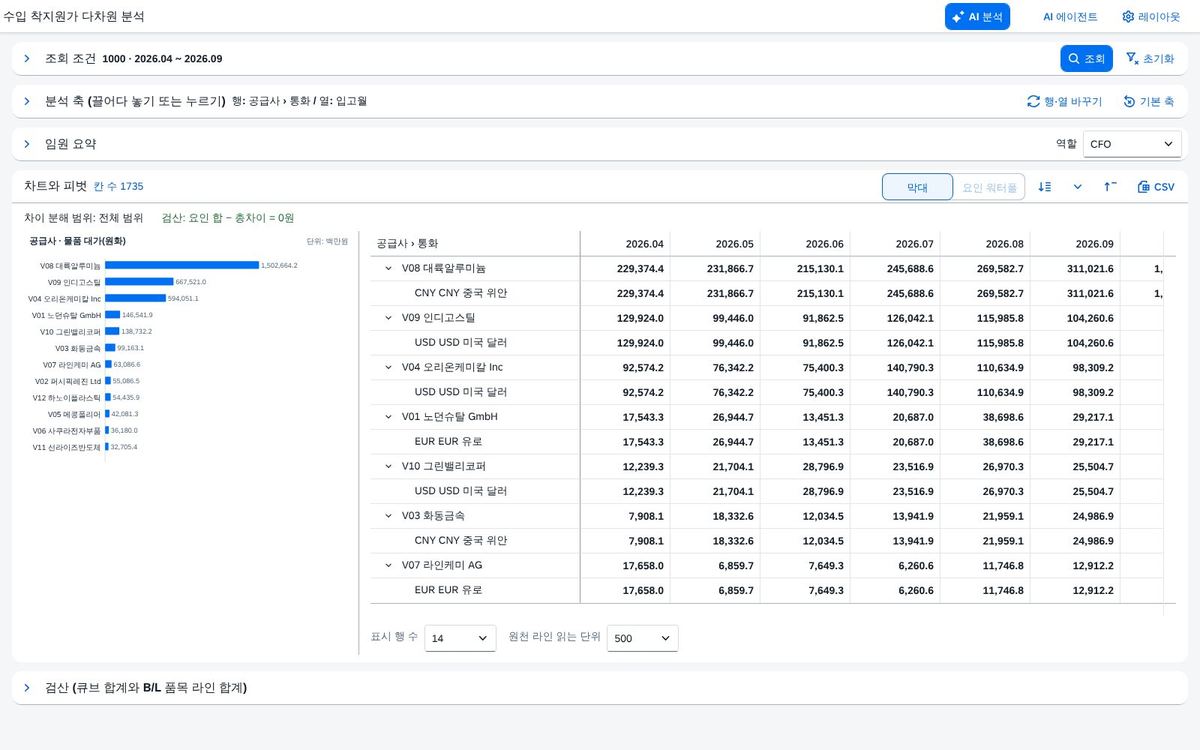Screen dimensions: 1200x750
Task: Switch to the 요인 워터폴 view
Action: pyautogui.click(x=989, y=187)
